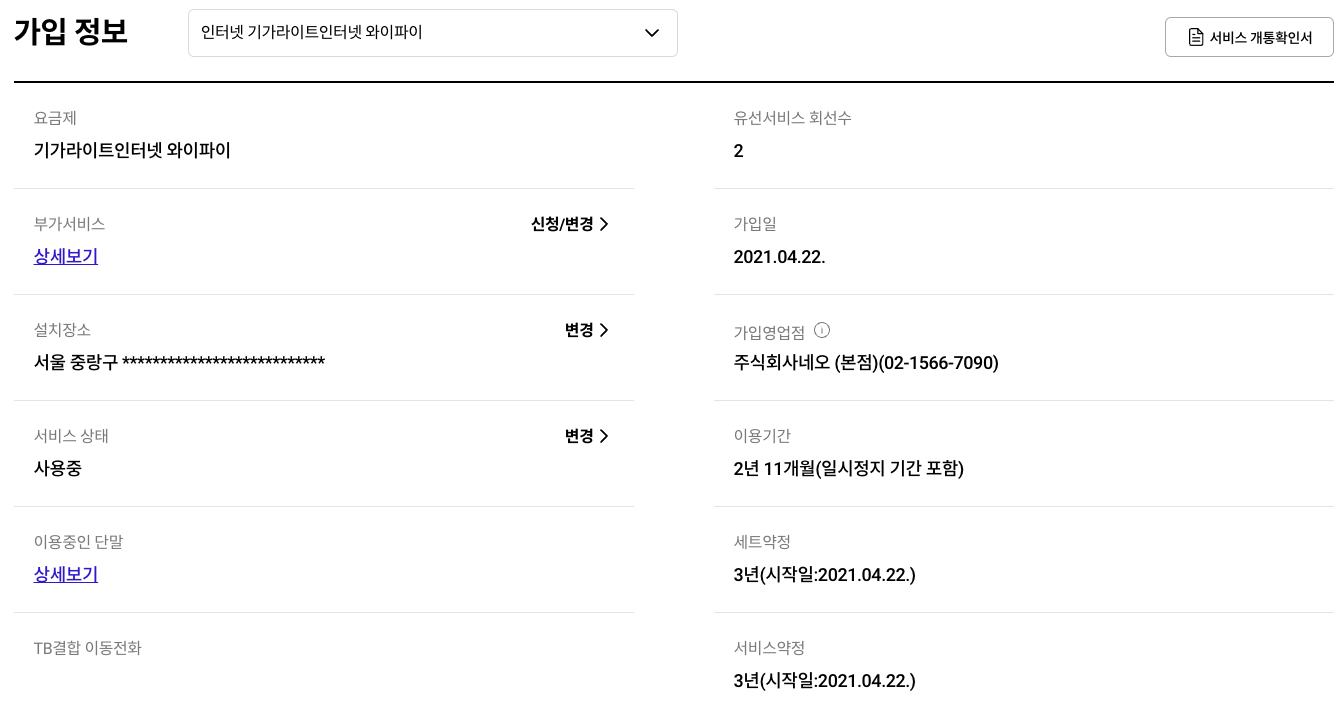Click the masked 서울 중랑구 address
The height and width of the screenshot is (709, 1338).
(179, 362)
